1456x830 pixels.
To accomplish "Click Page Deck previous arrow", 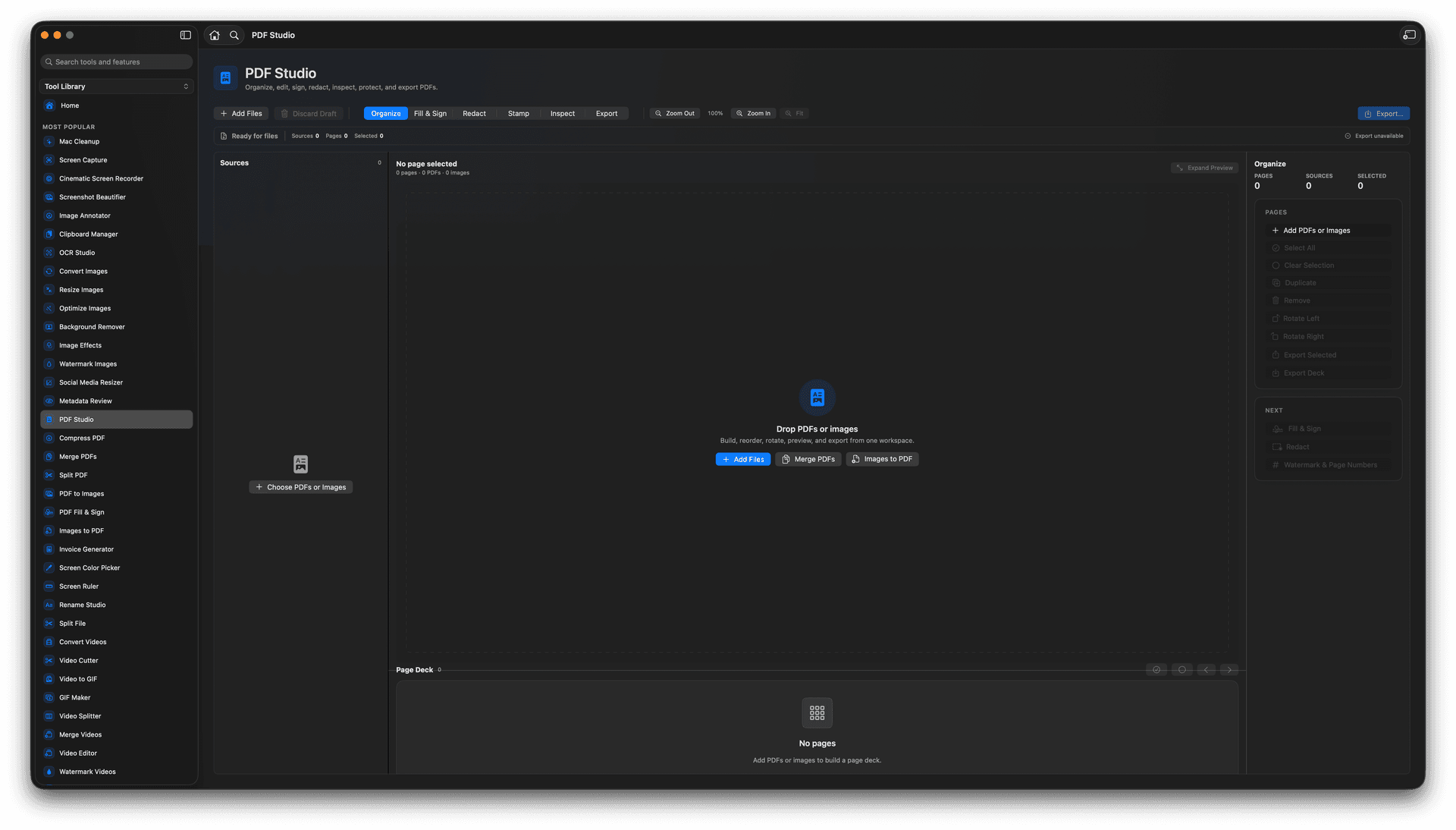I will 1206,670.
